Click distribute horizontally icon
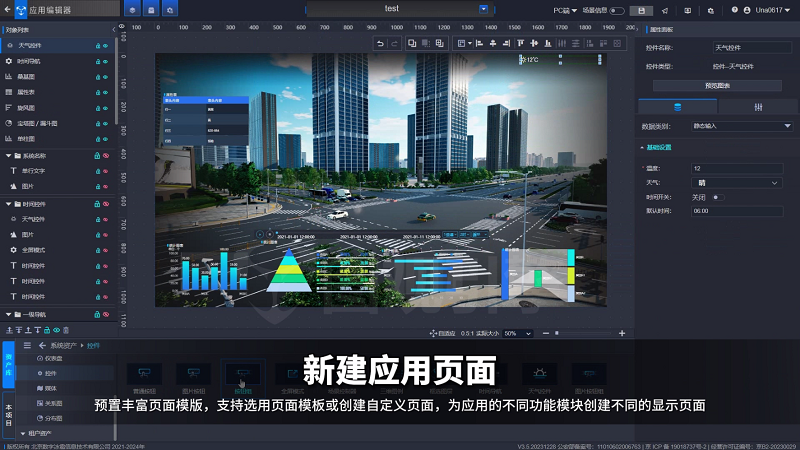The image size is (800, 450). (562, 44)
